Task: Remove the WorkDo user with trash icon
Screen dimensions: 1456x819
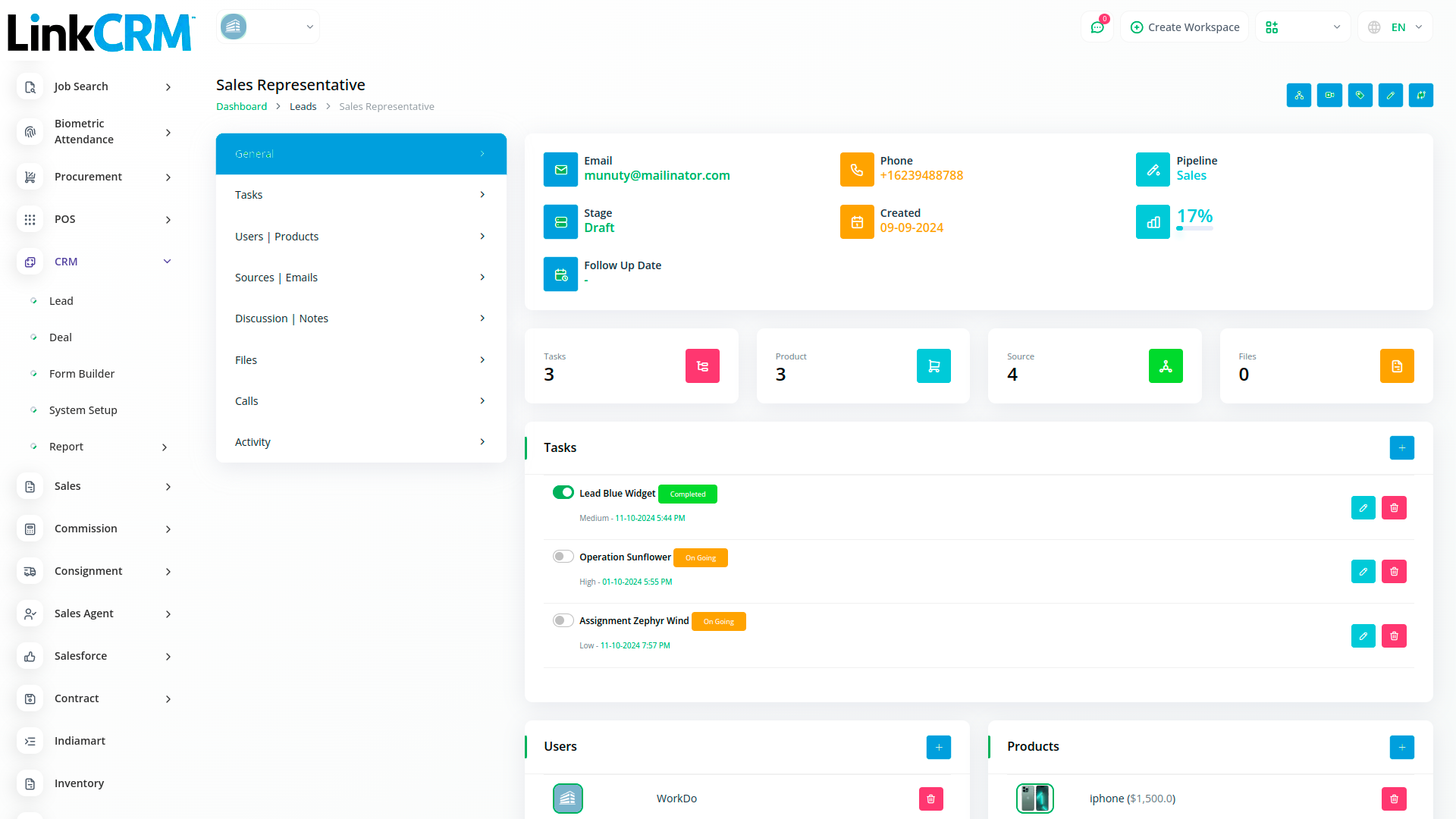Action: 930,799
